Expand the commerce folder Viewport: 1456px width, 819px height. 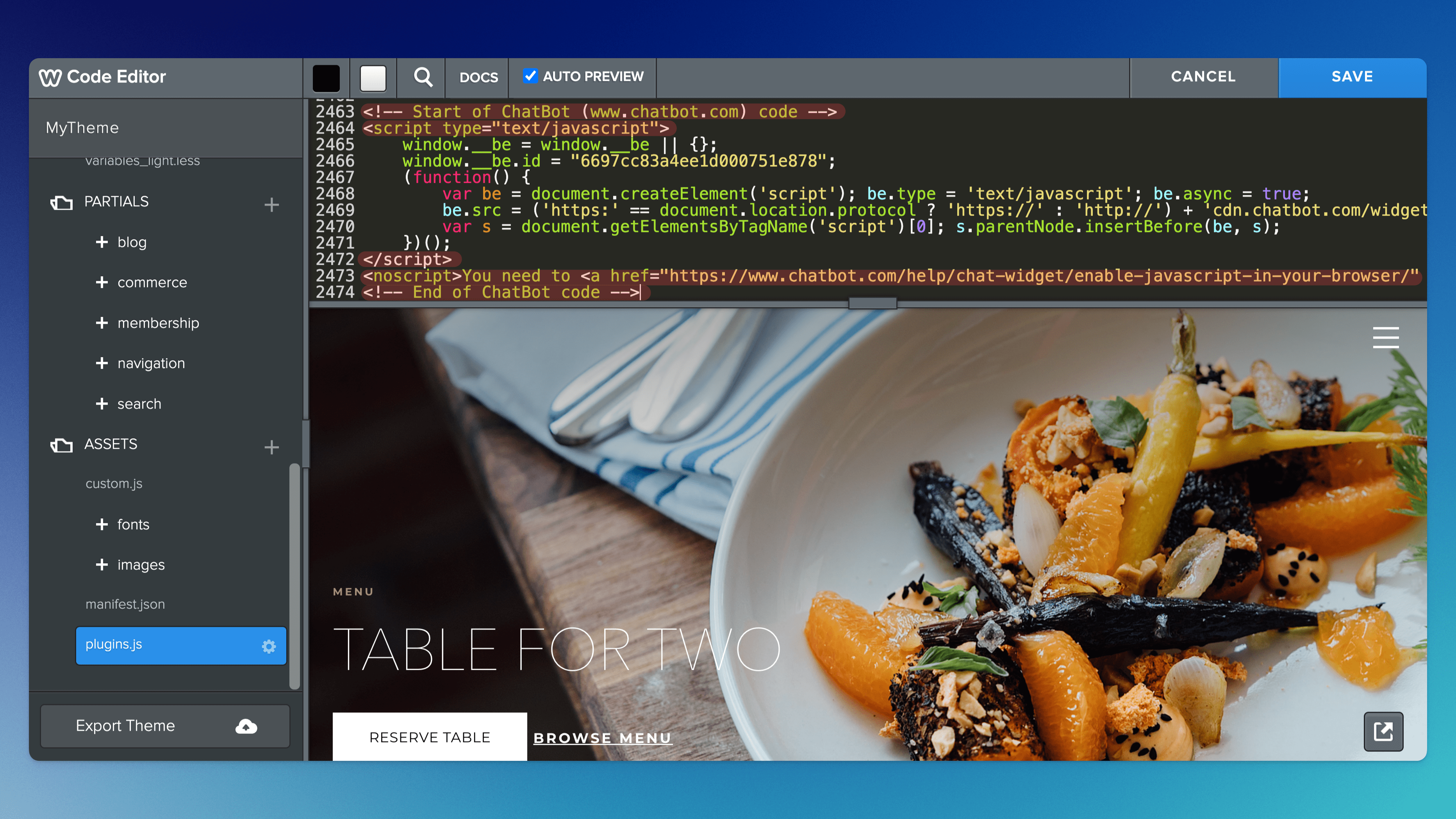[x=102, y=282]
